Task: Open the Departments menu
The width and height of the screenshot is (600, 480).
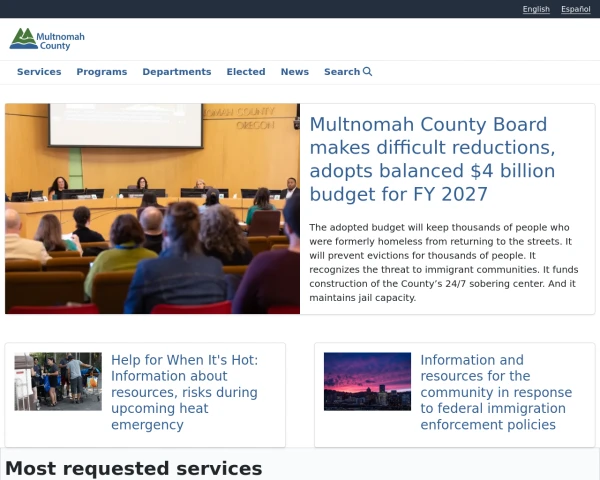Action: (177, 72)
